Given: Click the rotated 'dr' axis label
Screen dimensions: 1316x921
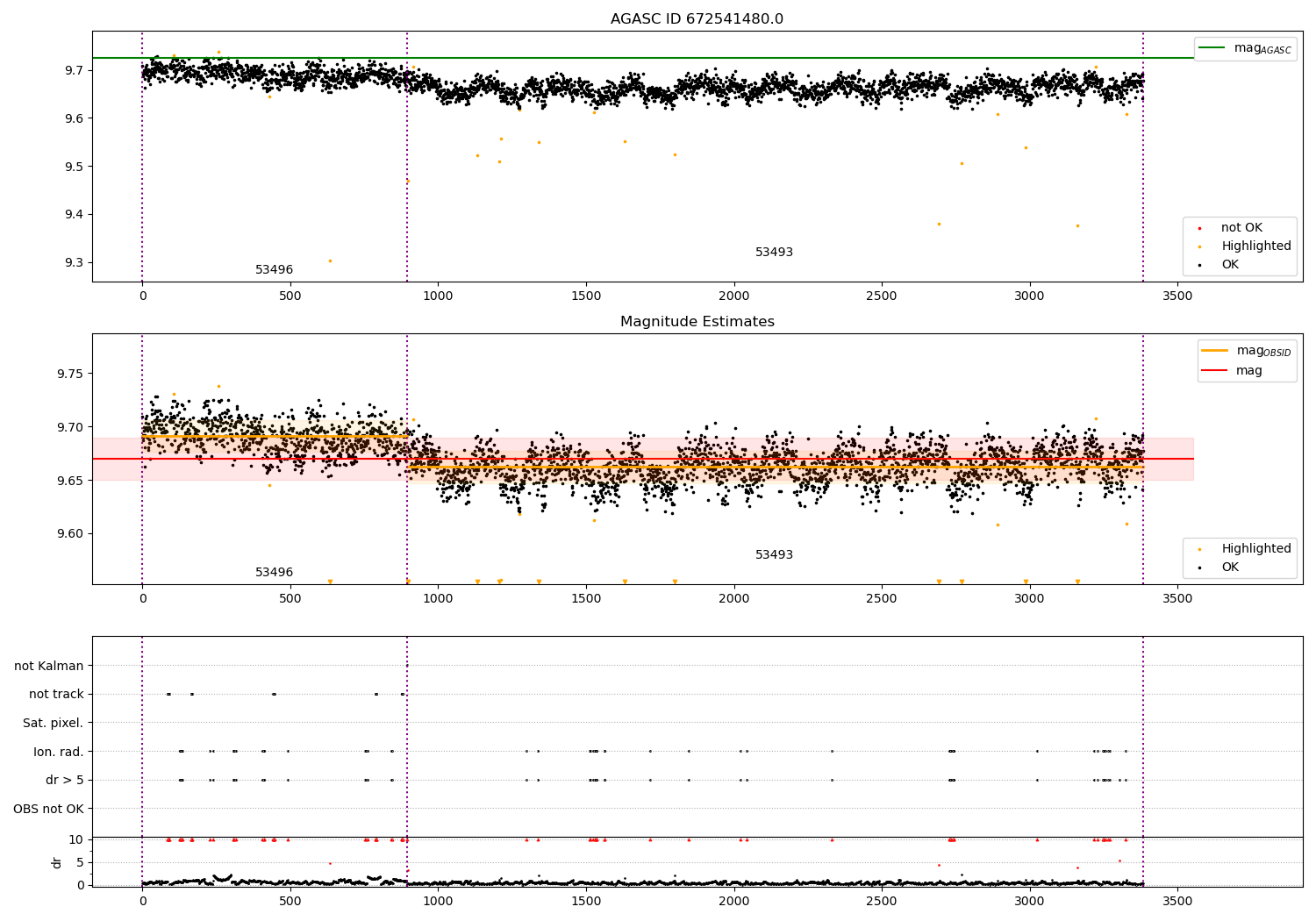Looking at the screenshot, I should pyautogui.click(x=57, y=862).
